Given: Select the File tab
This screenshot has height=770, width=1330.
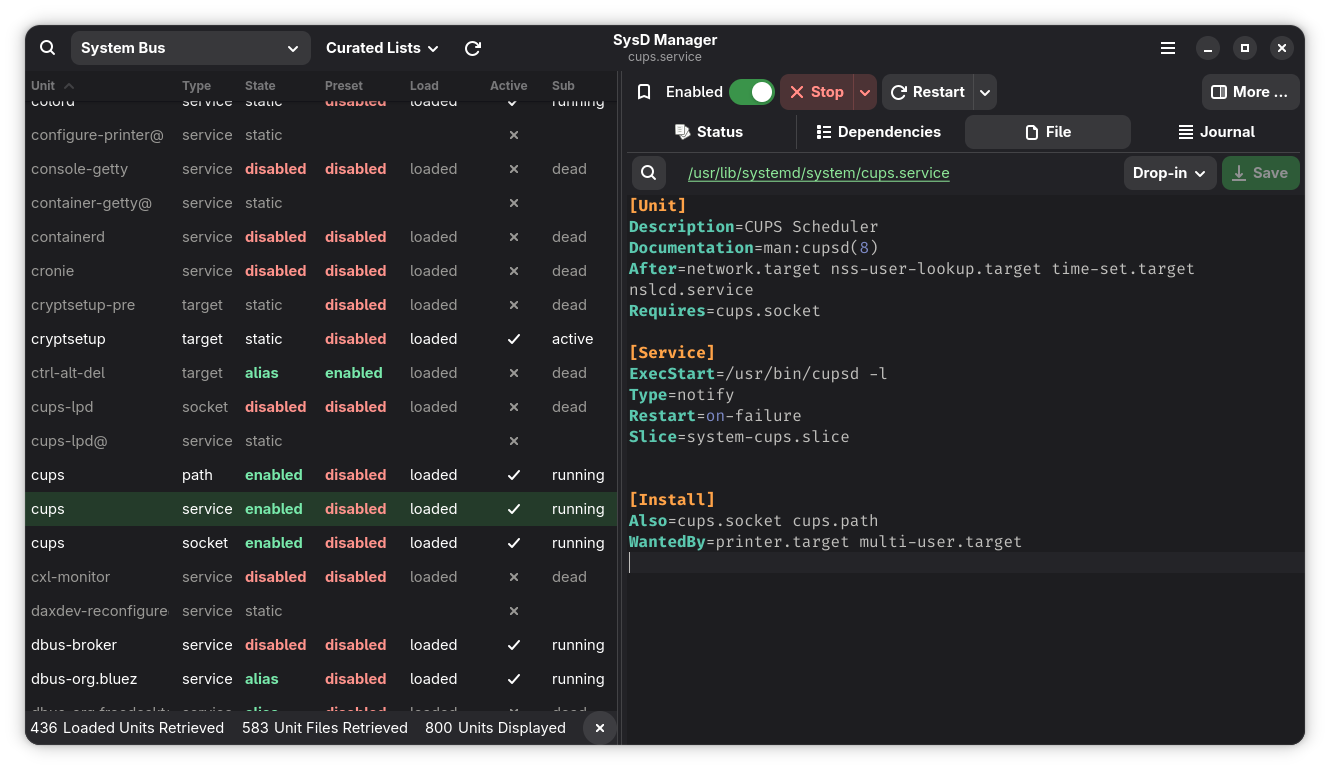Looking at the screenshot, I should tap(1048, 132).
